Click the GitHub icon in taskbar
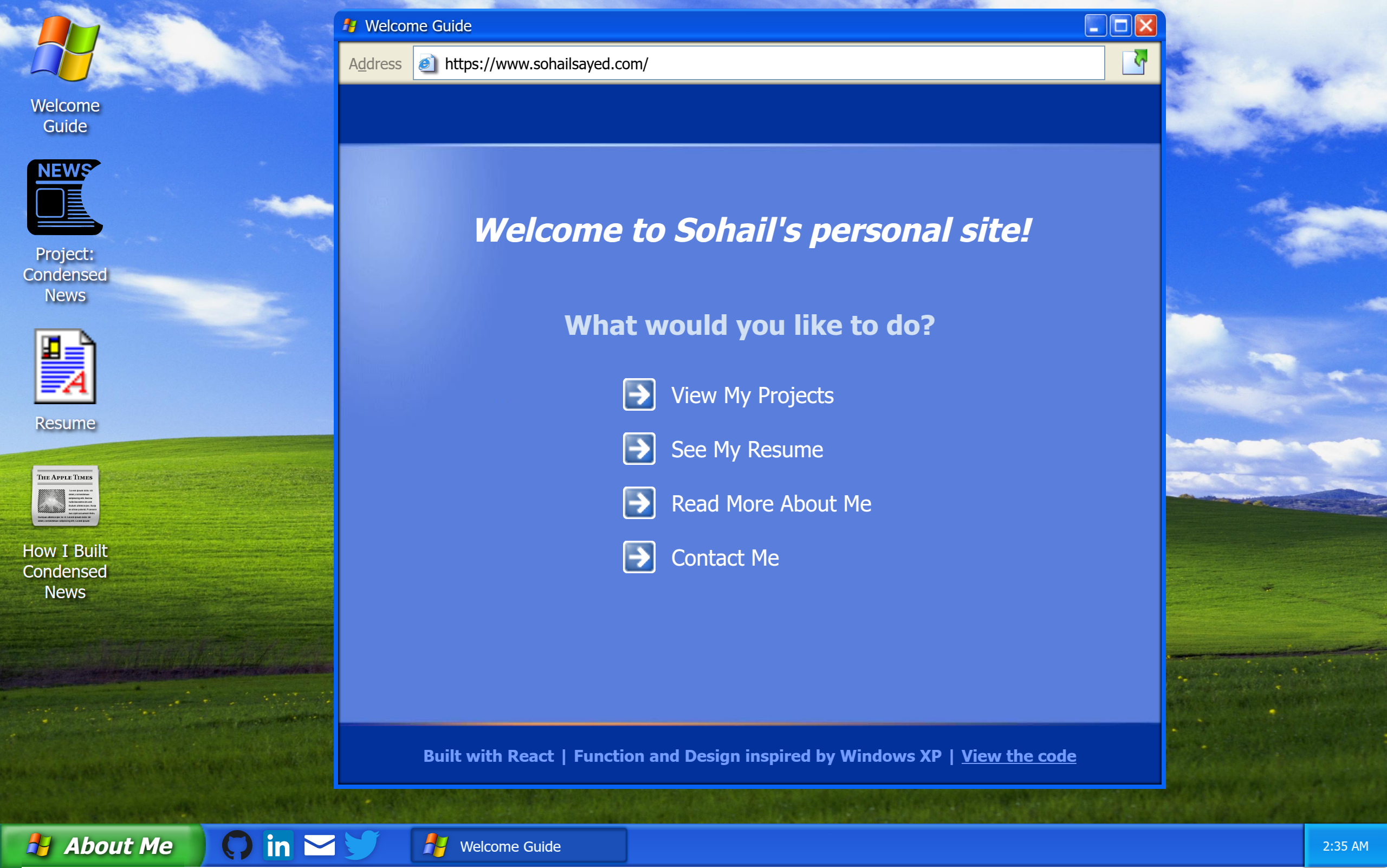1387x868 pixels. (x=237, y=845)
